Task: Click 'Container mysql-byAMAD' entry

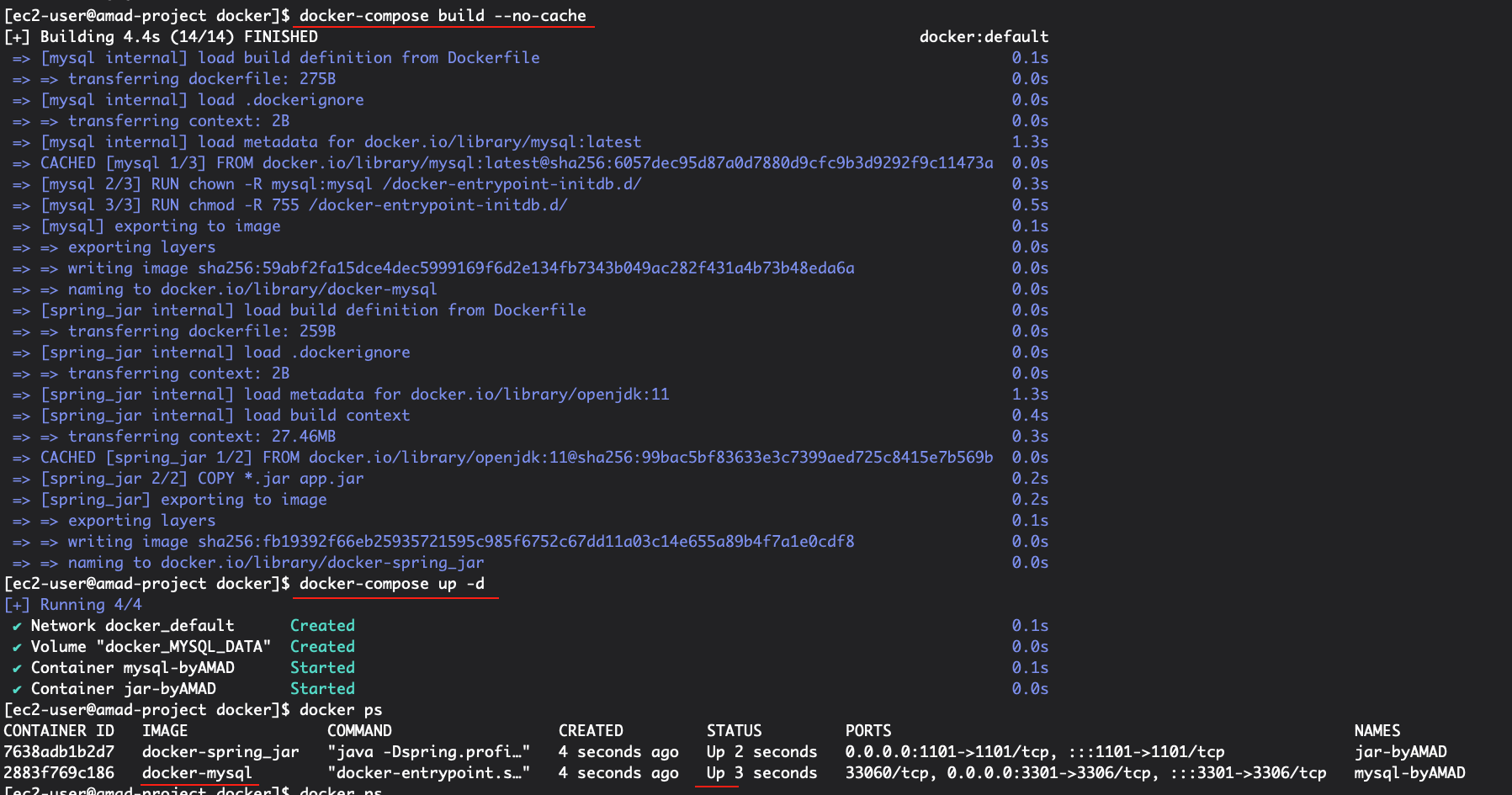Action: point(133,667)
